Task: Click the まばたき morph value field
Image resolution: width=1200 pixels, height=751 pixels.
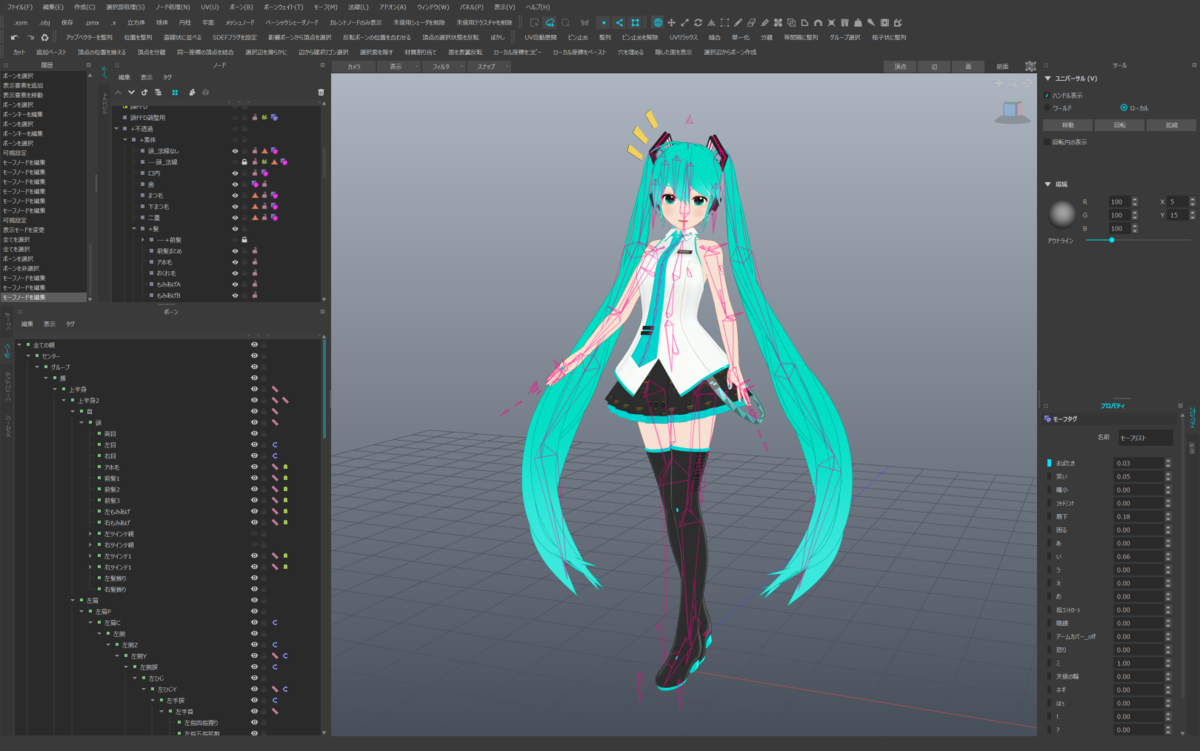Action: (x=1139, y=463)
